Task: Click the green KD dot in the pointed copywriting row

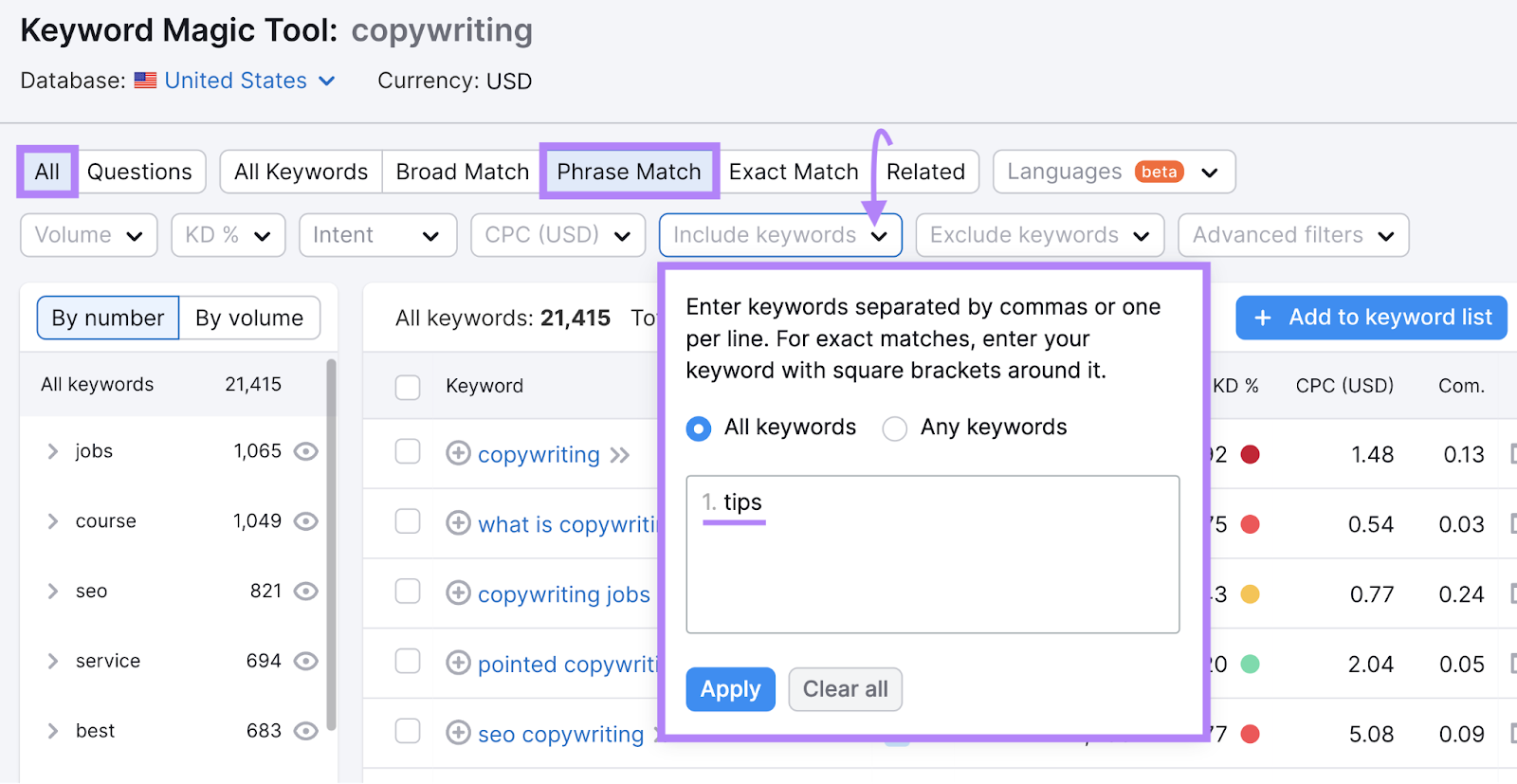Action: 1250,664
